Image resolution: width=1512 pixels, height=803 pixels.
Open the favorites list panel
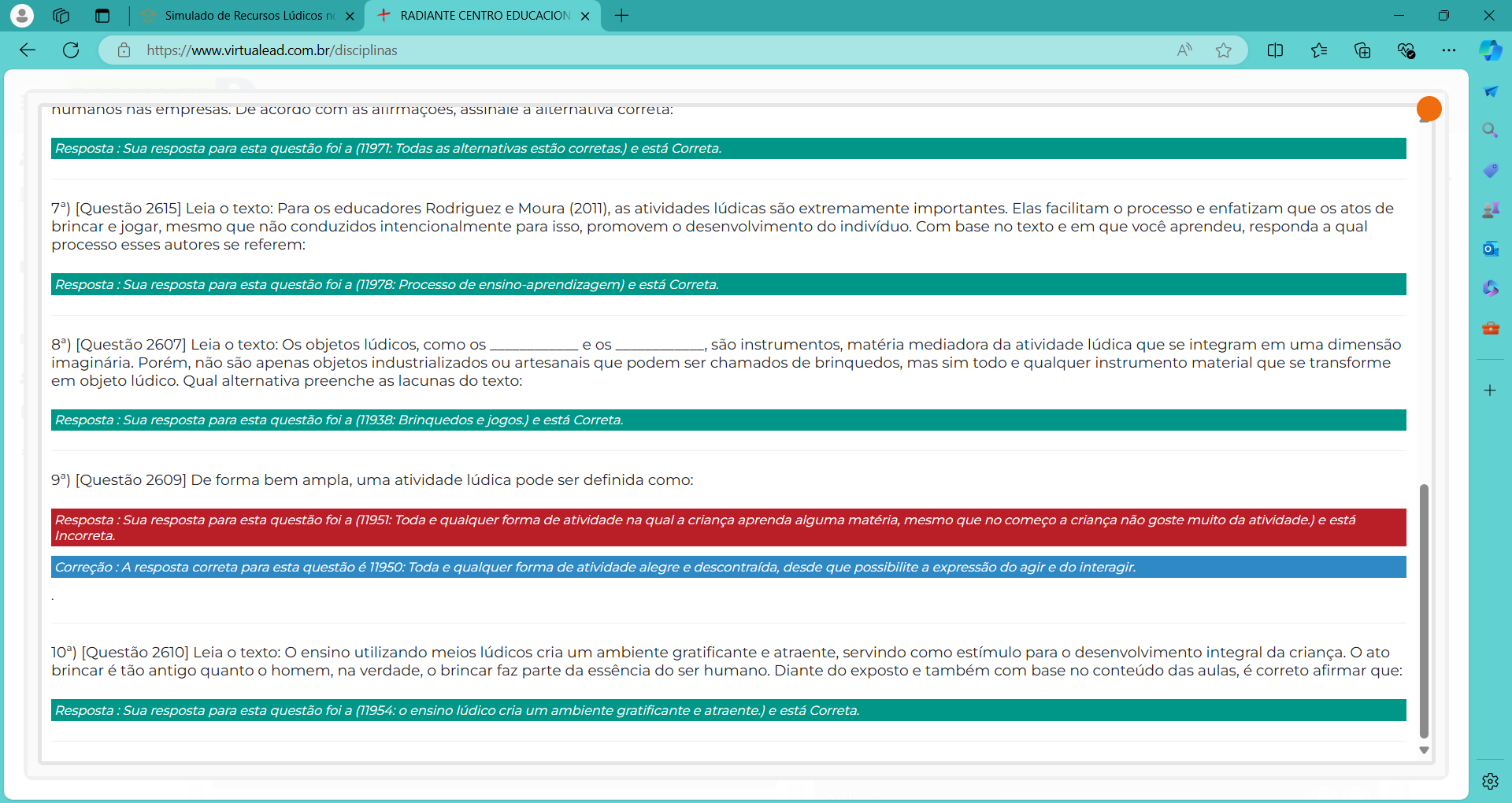click(1319, 50)
